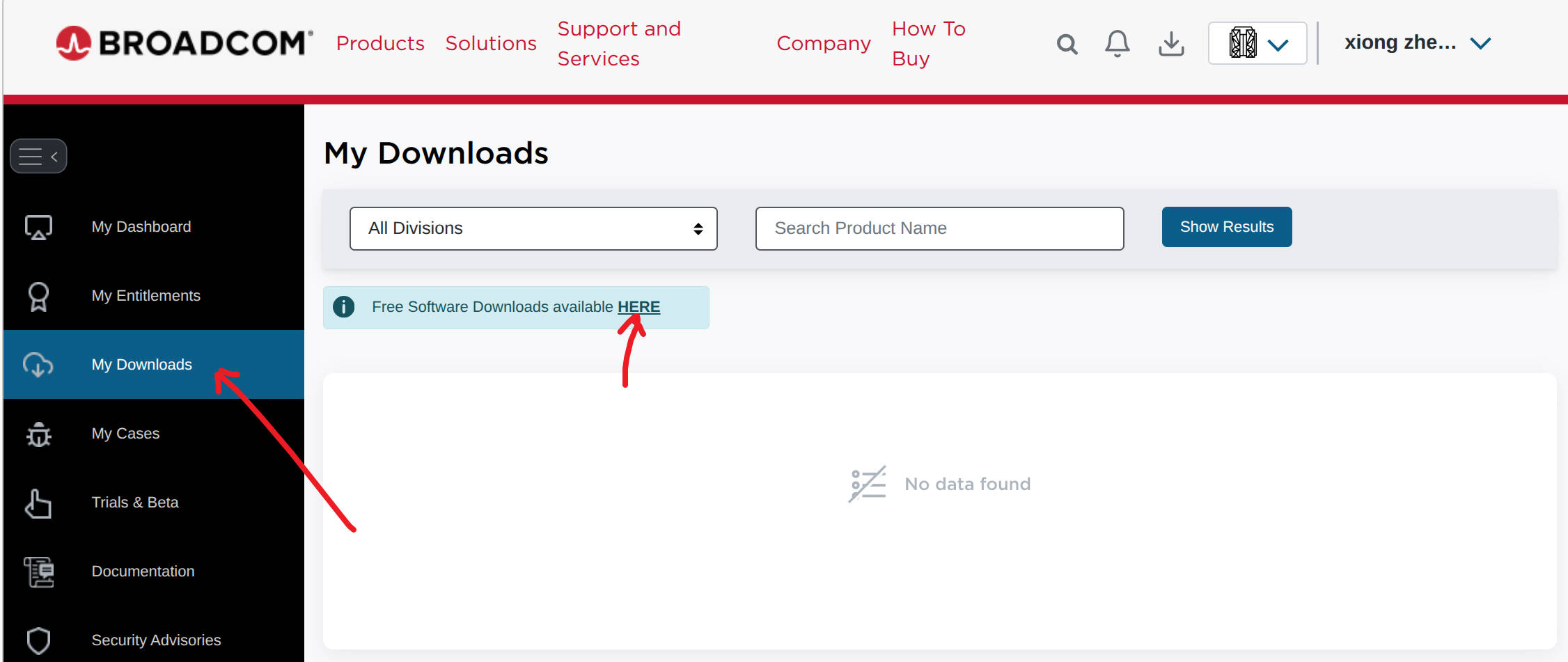Expand the site selector dropdown in header

tap(1257, 44)
